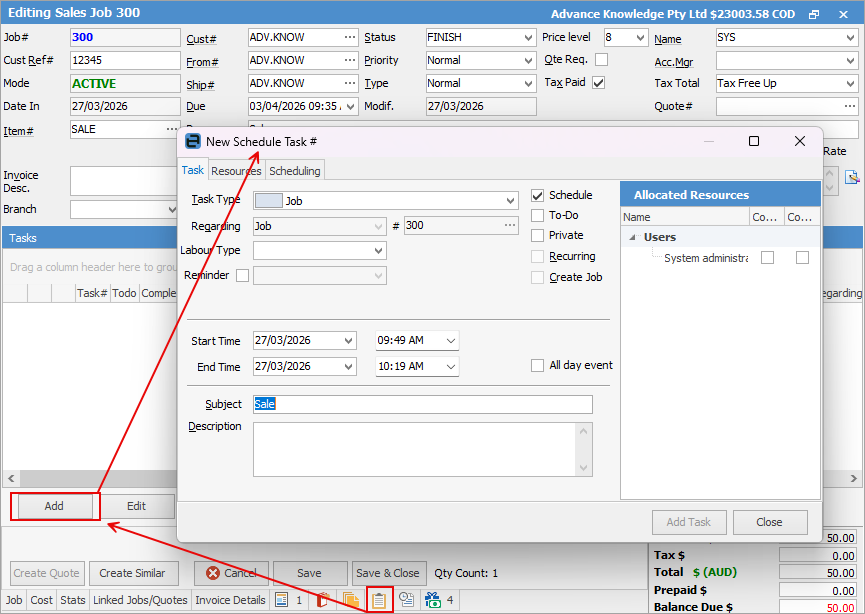Enable the To-Do checkbox
The width and height of the screenshot is (865, 614).
click(x=538, y=215)
